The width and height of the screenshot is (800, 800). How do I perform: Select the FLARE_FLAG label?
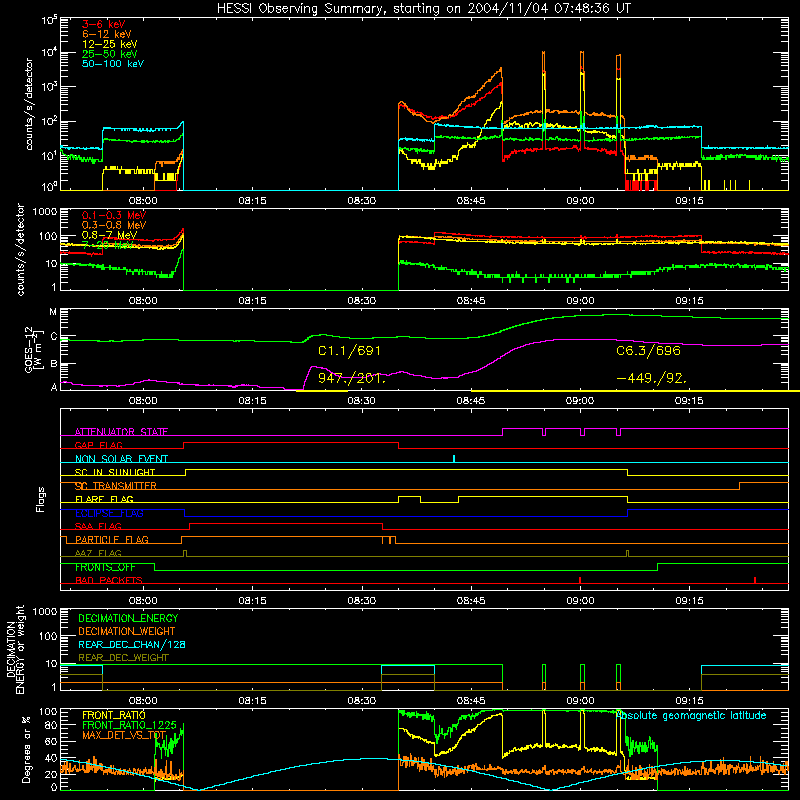[104, 499]
